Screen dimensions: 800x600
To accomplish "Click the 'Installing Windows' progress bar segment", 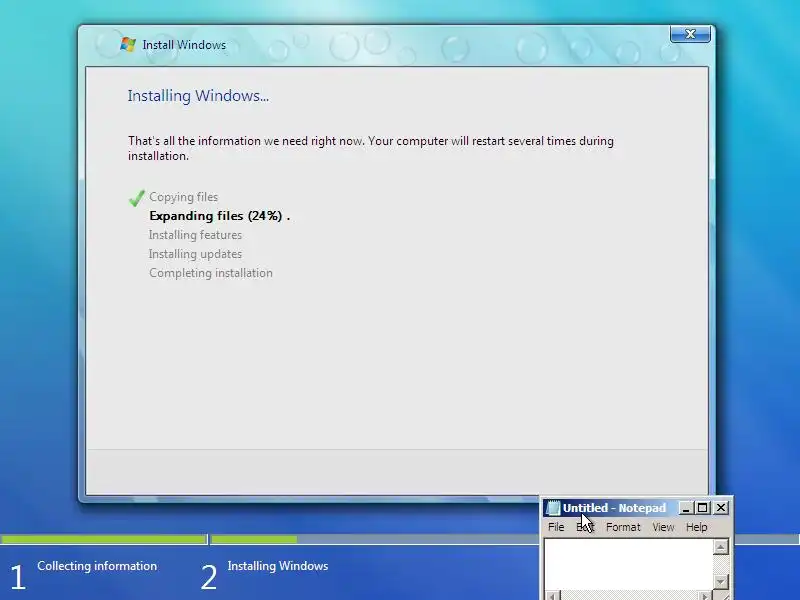I will coord(375,539).
